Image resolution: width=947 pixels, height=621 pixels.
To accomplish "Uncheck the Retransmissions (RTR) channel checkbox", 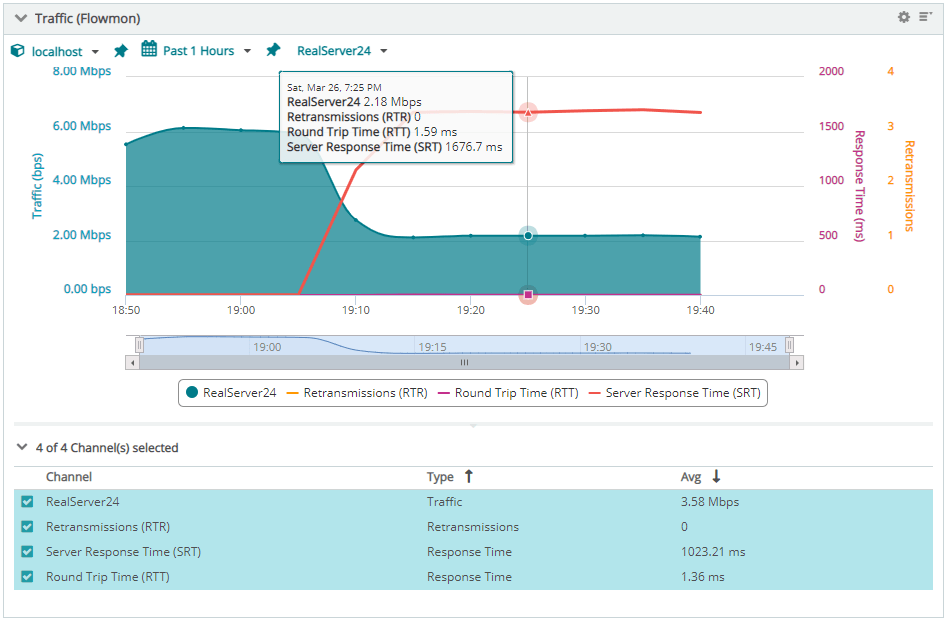I will click(27, 527).
